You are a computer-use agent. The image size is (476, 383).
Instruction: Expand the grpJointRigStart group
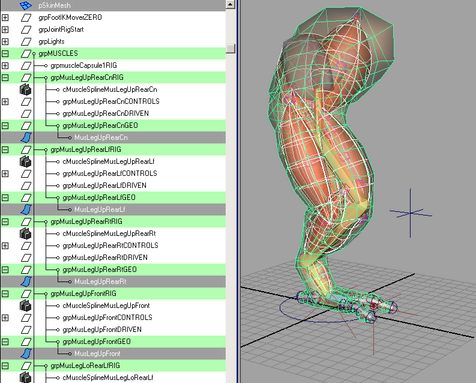coord(5,29)
